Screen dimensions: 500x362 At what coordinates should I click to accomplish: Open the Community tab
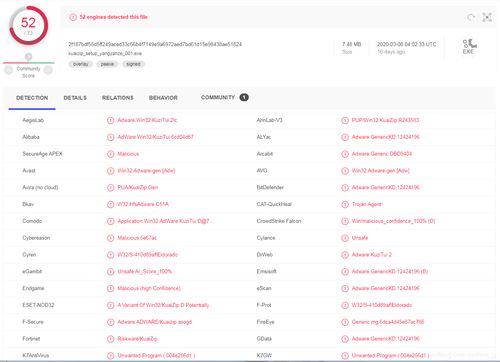[x=218, y=97]
